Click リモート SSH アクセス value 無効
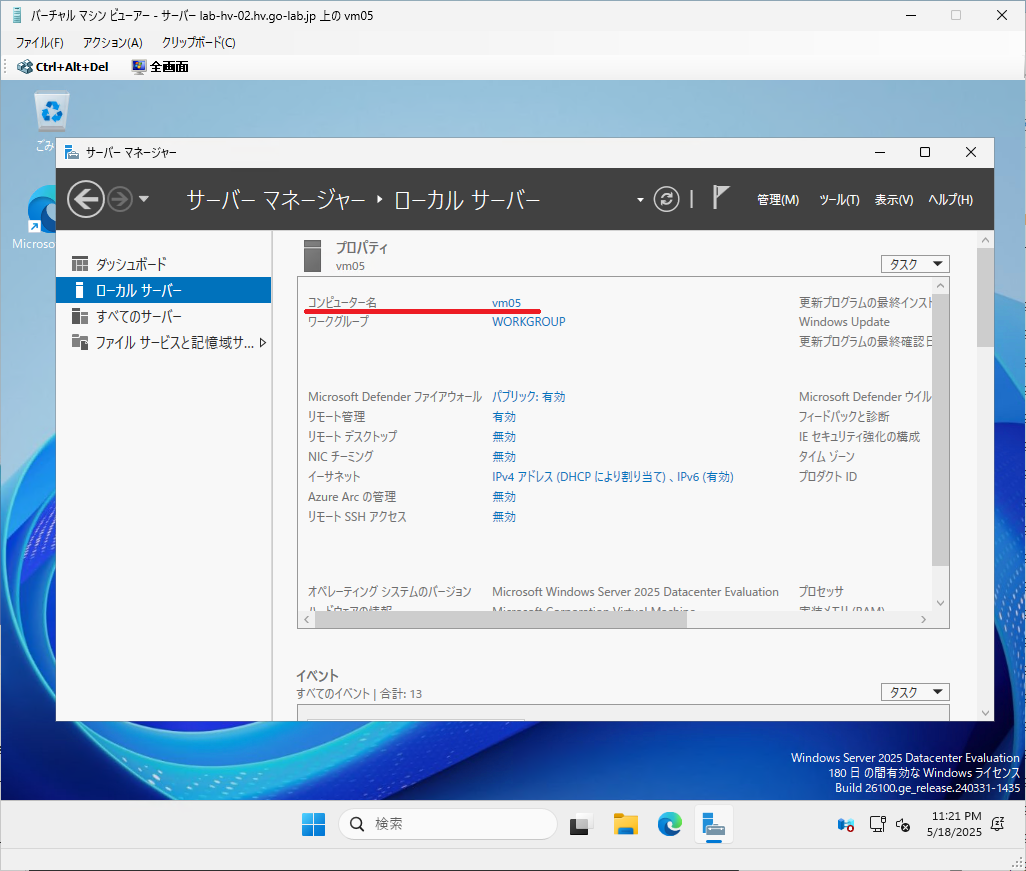 tap(504, 517)
